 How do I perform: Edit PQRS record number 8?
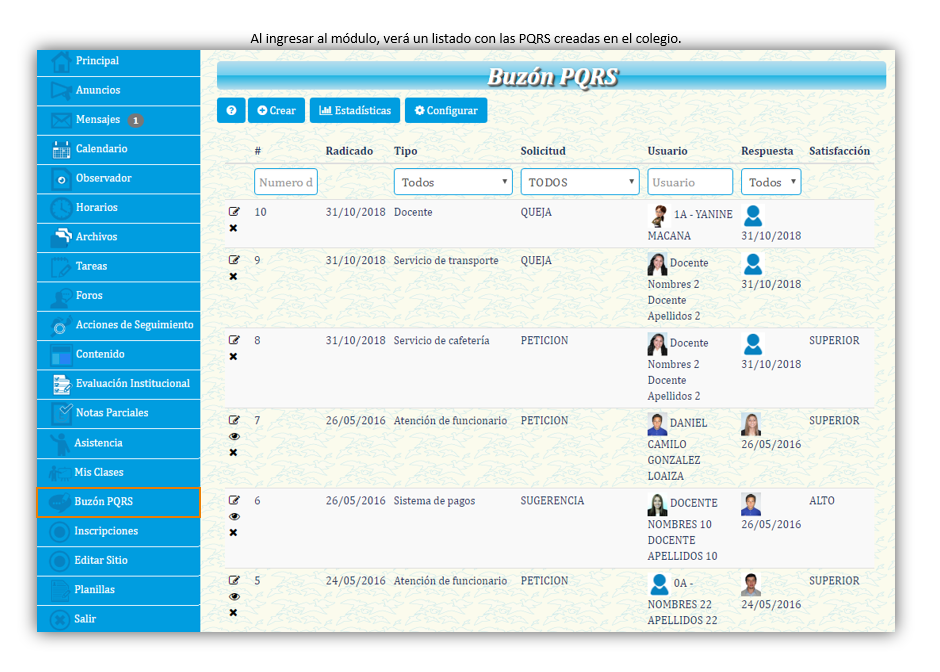point(234,340)
